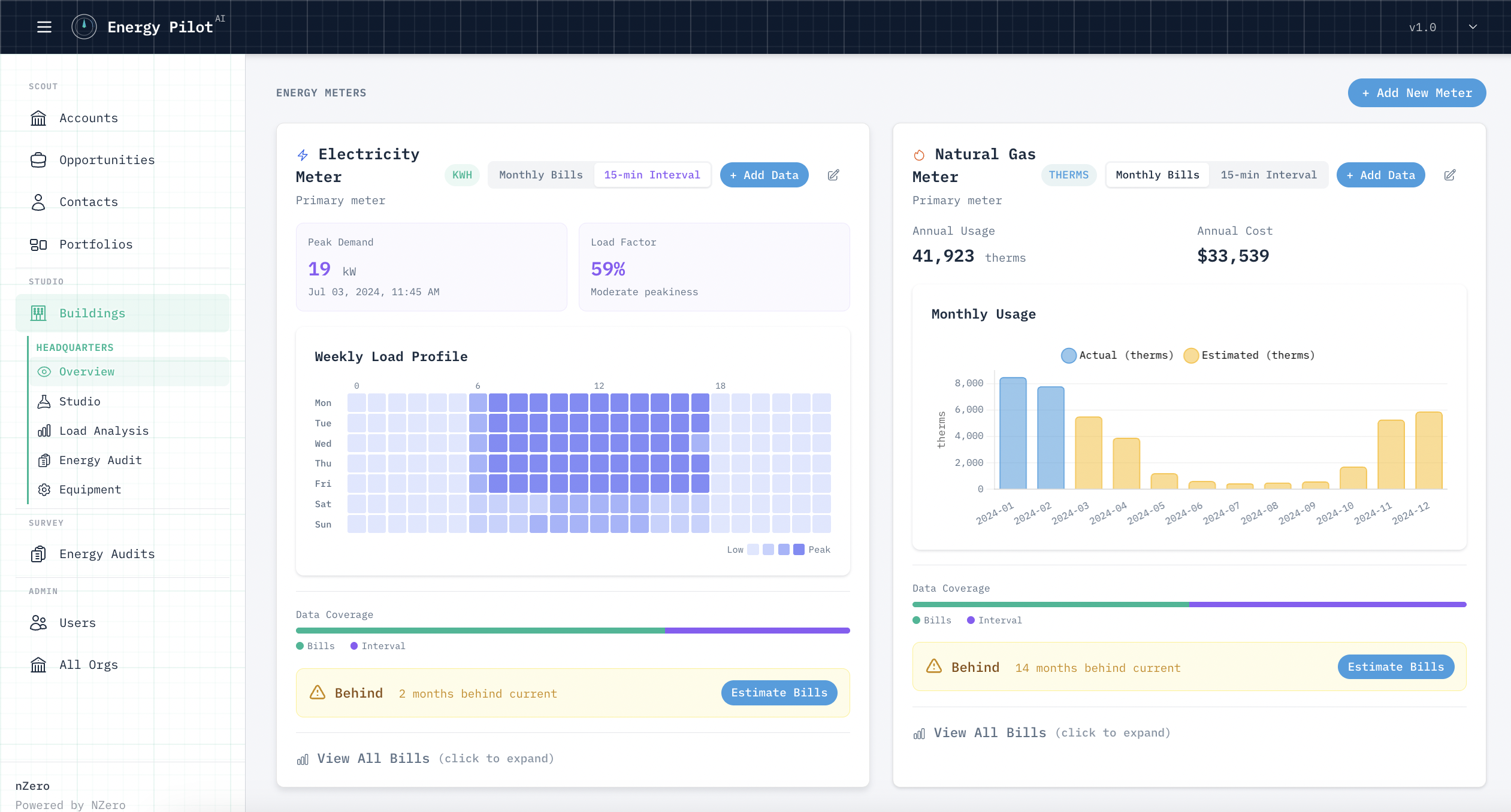
Task: Click the edit pencil on the Electricity Meter
Action: [833, 175]
